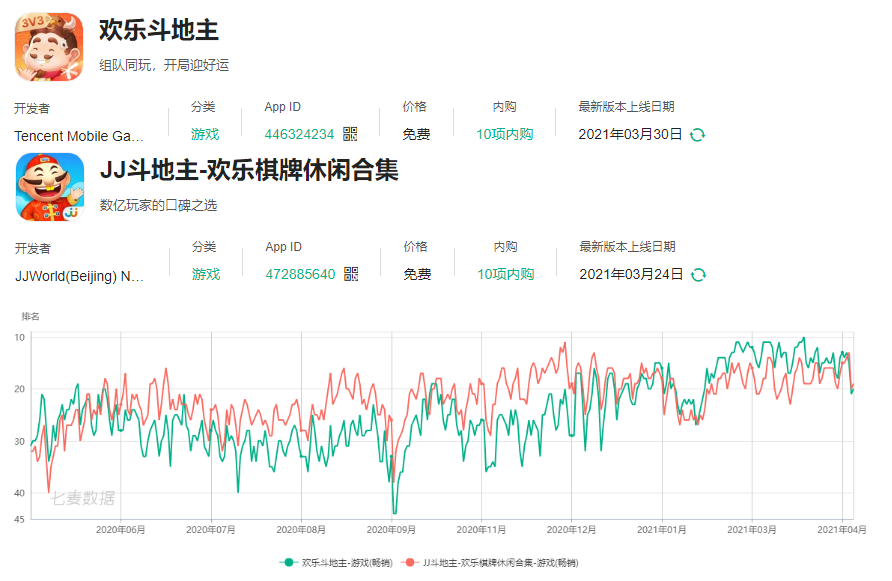Screen dimensions: 892x581
Task: Select rank 30 on y-axis
Action: [x=20, y=442]
